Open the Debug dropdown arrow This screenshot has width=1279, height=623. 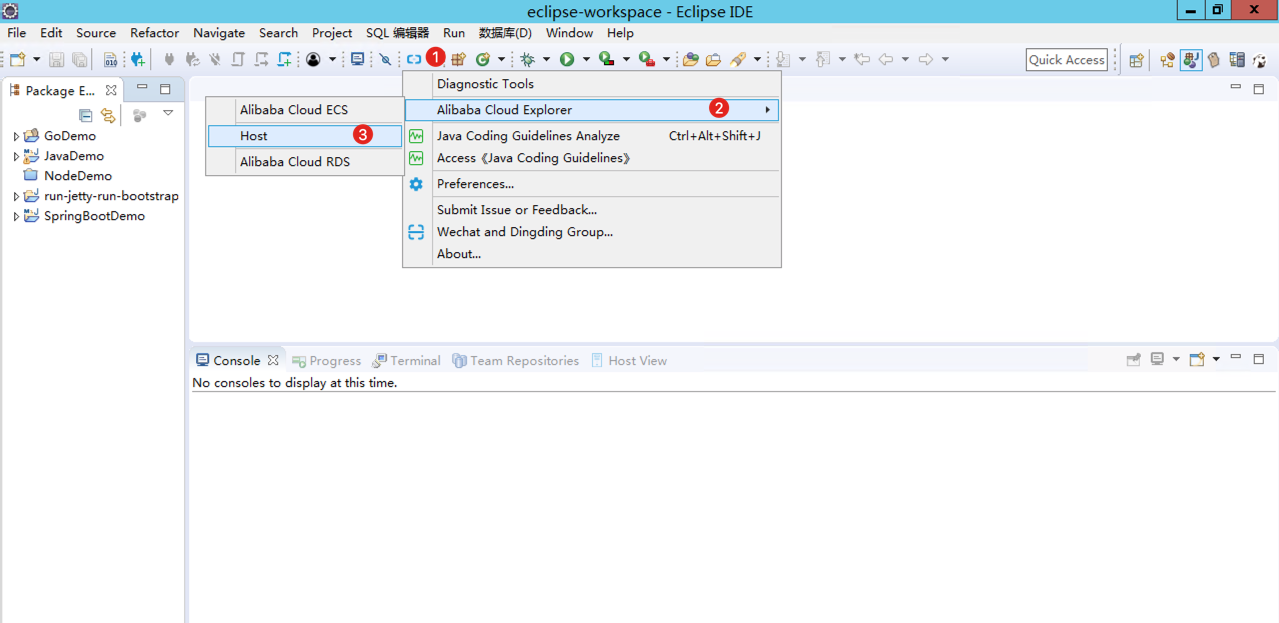546,60
